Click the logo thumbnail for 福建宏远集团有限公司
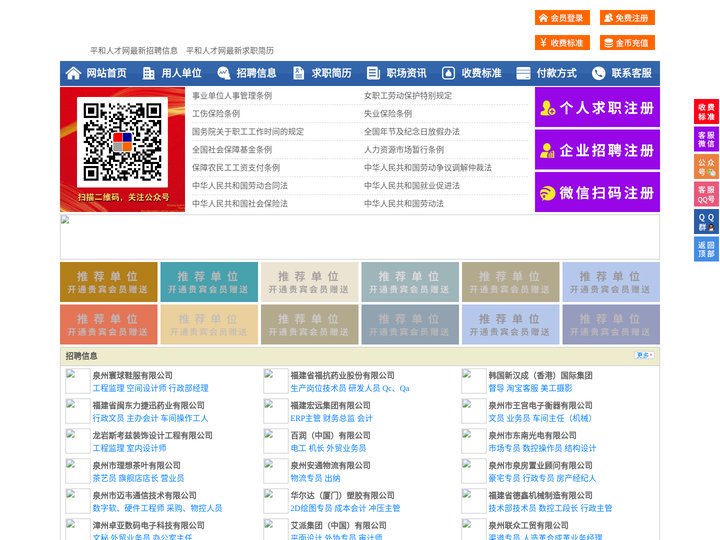 [x=276, y=411]
